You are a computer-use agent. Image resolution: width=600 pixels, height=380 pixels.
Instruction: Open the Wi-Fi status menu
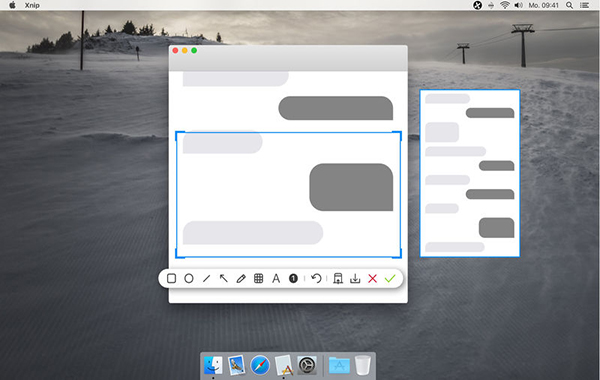point(505,5)
